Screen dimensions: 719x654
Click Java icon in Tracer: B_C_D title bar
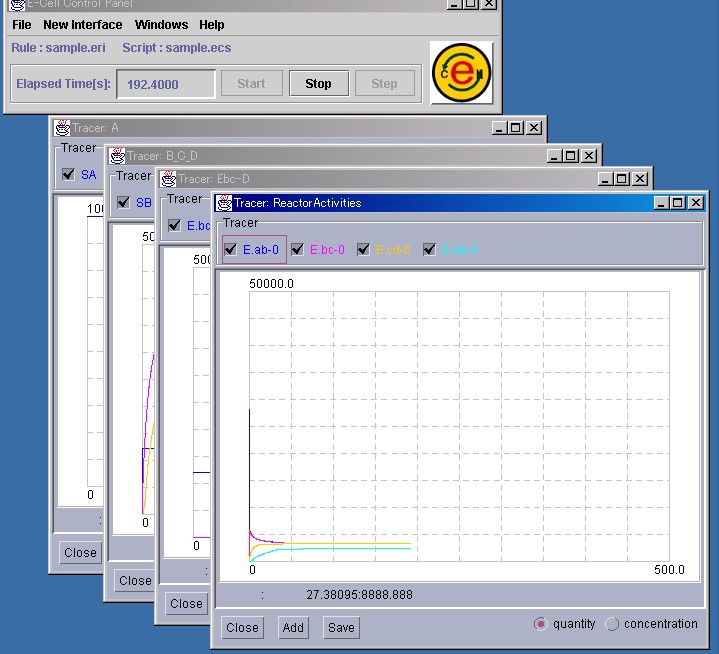(x=116, y=155)
